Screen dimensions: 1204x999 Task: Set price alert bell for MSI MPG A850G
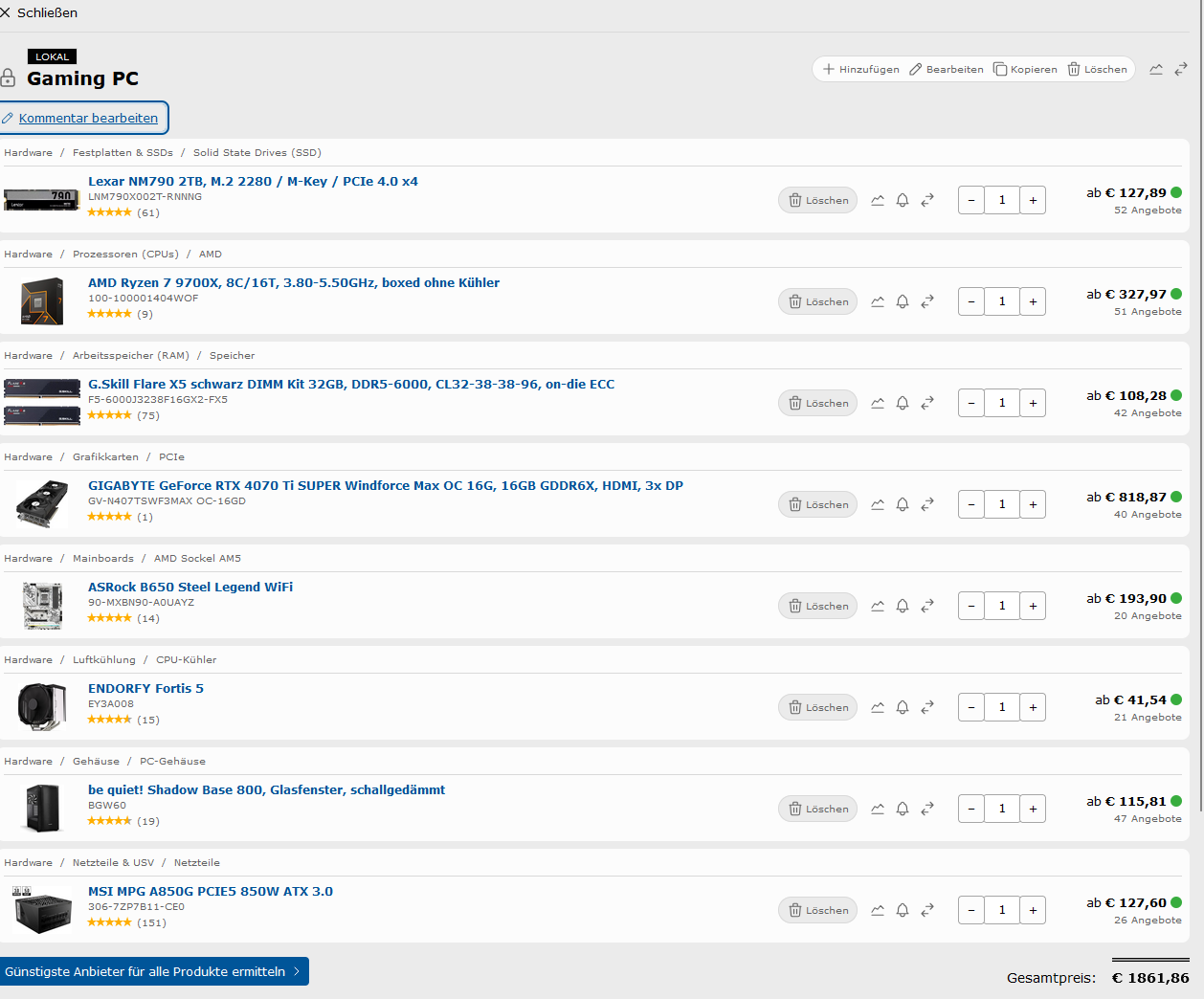tap(903, 910)
